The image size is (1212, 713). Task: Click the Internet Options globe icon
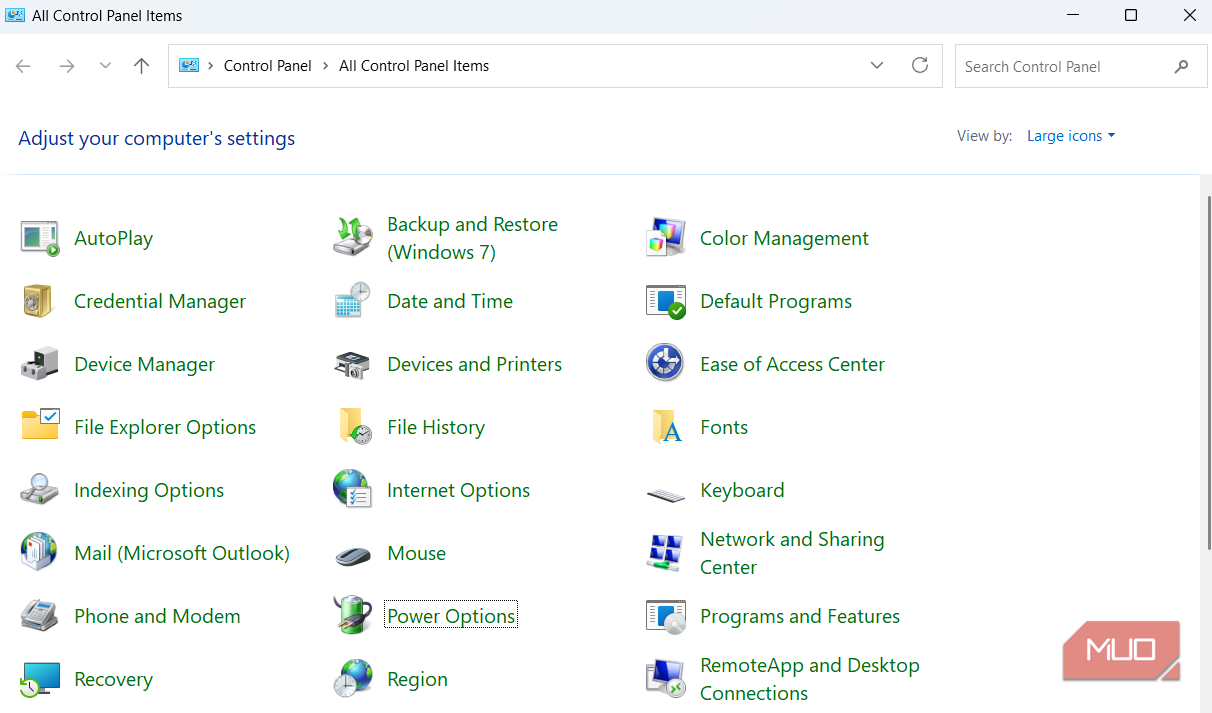(353, 489)
